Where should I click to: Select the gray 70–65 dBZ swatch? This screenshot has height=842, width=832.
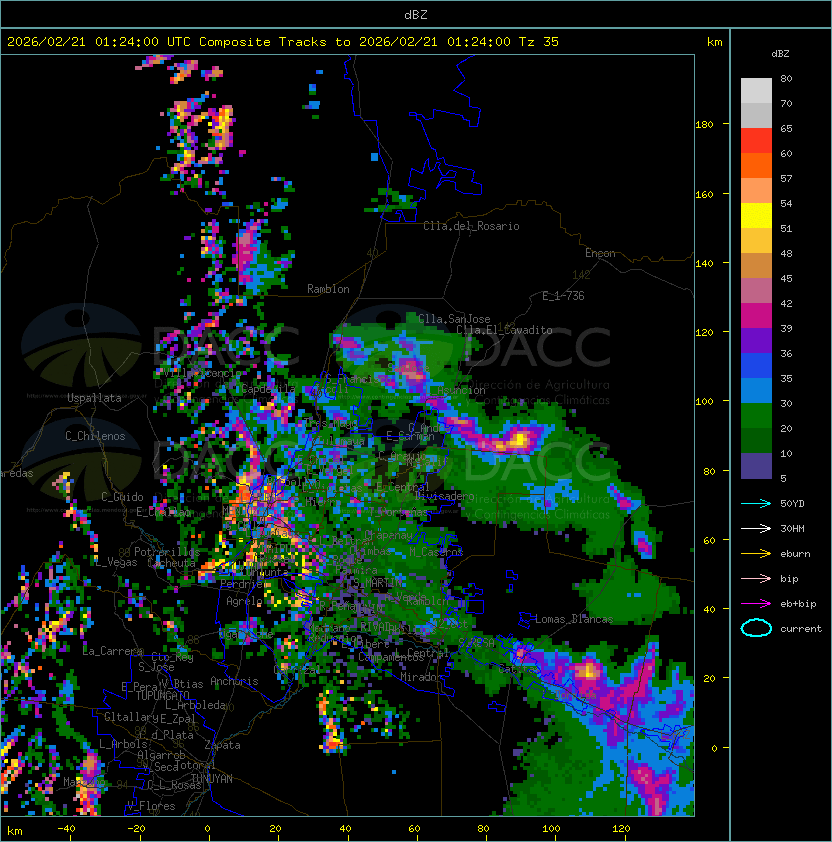tap(756, 115)
